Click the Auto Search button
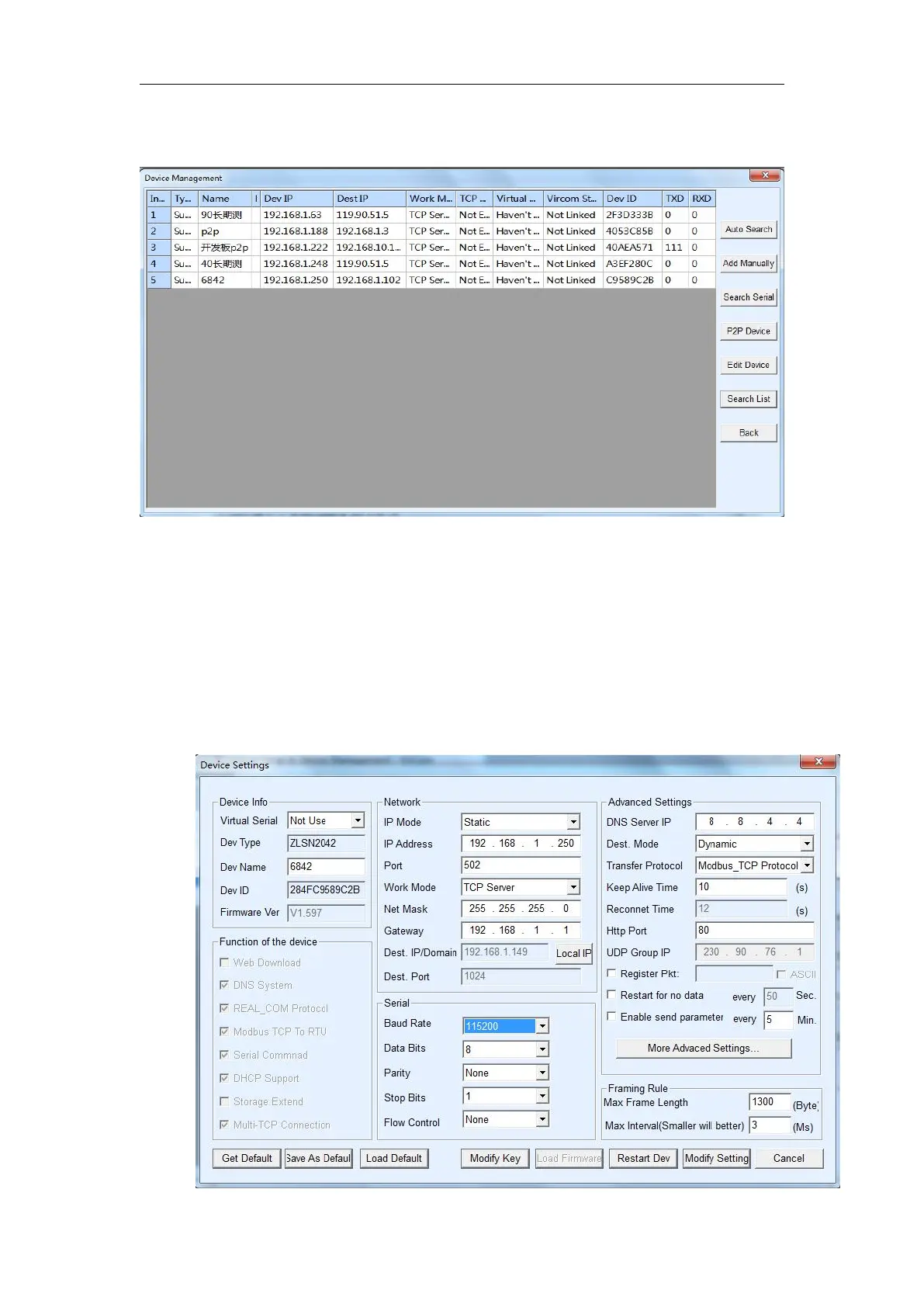The width and height of the screenshot is (924, 1307). coord(748,230)
